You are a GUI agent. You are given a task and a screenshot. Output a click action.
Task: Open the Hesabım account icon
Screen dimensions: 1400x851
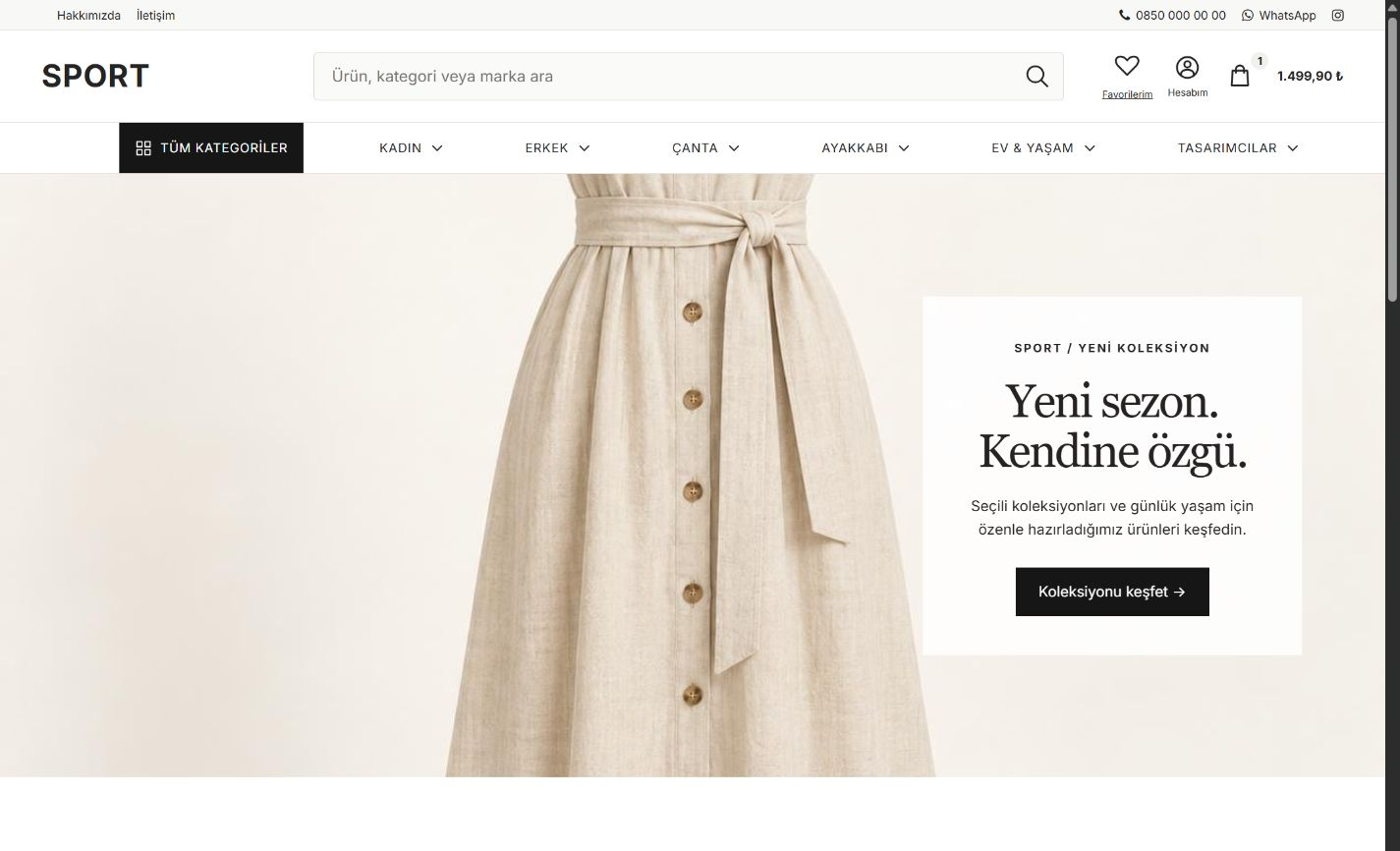[x=1188, y=67]
